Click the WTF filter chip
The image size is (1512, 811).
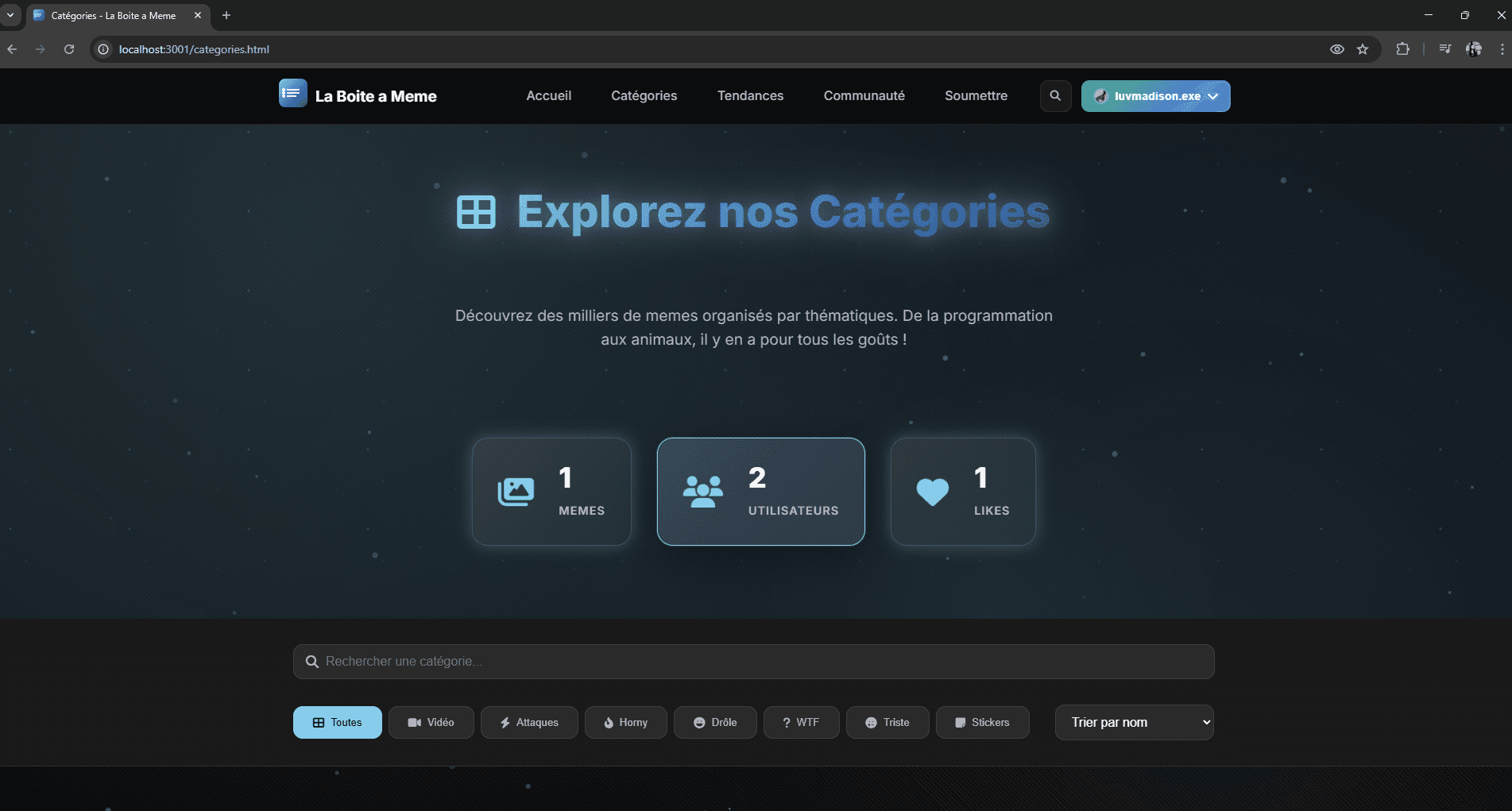(x=801, y=723)
